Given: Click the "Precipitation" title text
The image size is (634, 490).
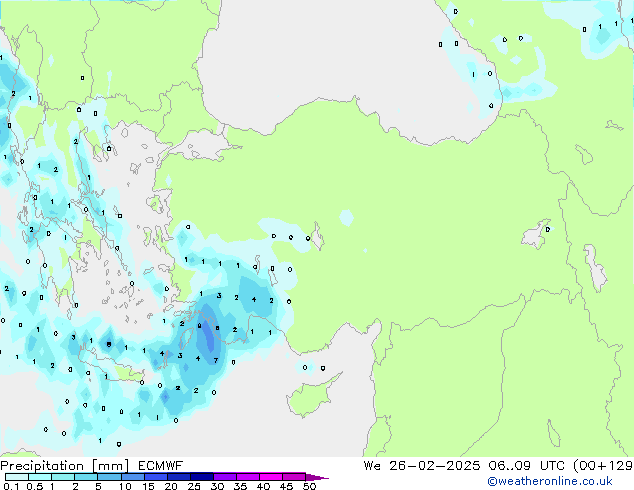Looking at the screenshot, I should coord(42,466).
